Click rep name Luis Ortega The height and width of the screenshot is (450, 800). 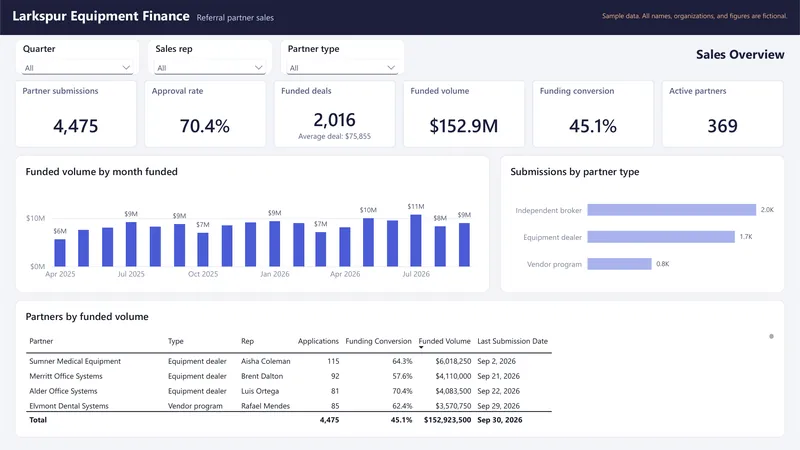[260, 391]
